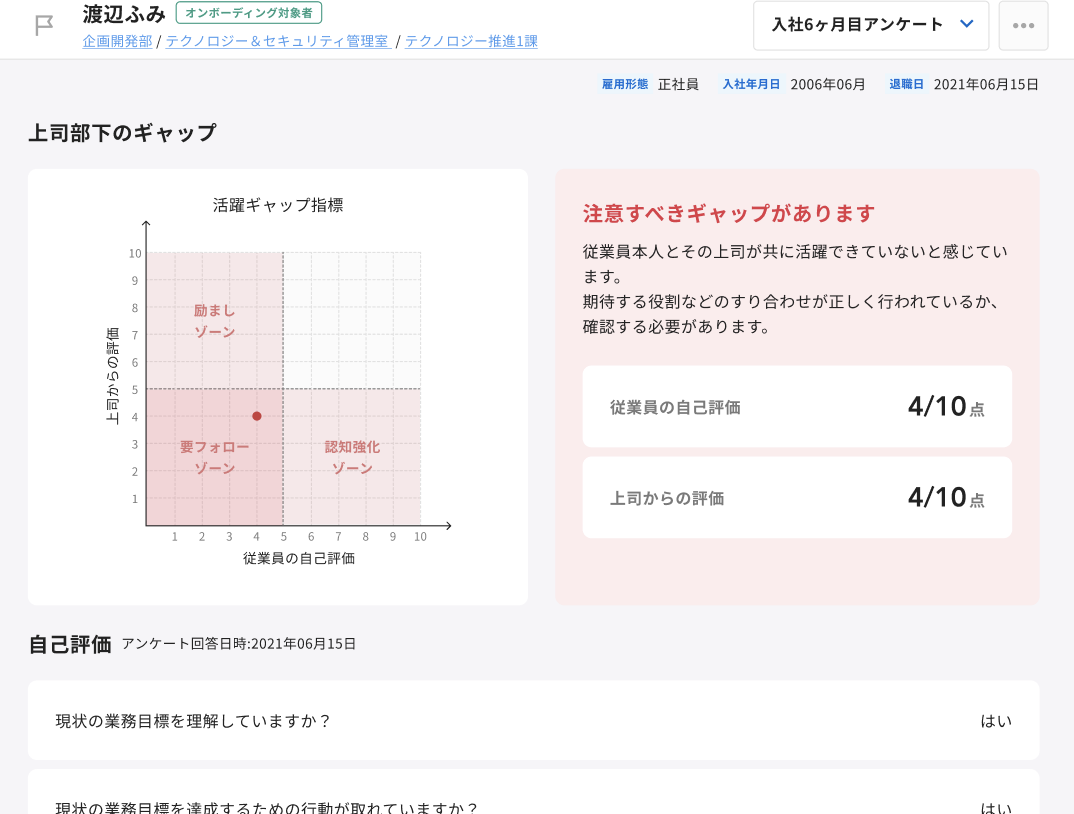
Task: Click the オンボーディング対象者 badge
Action: [249, 13]
